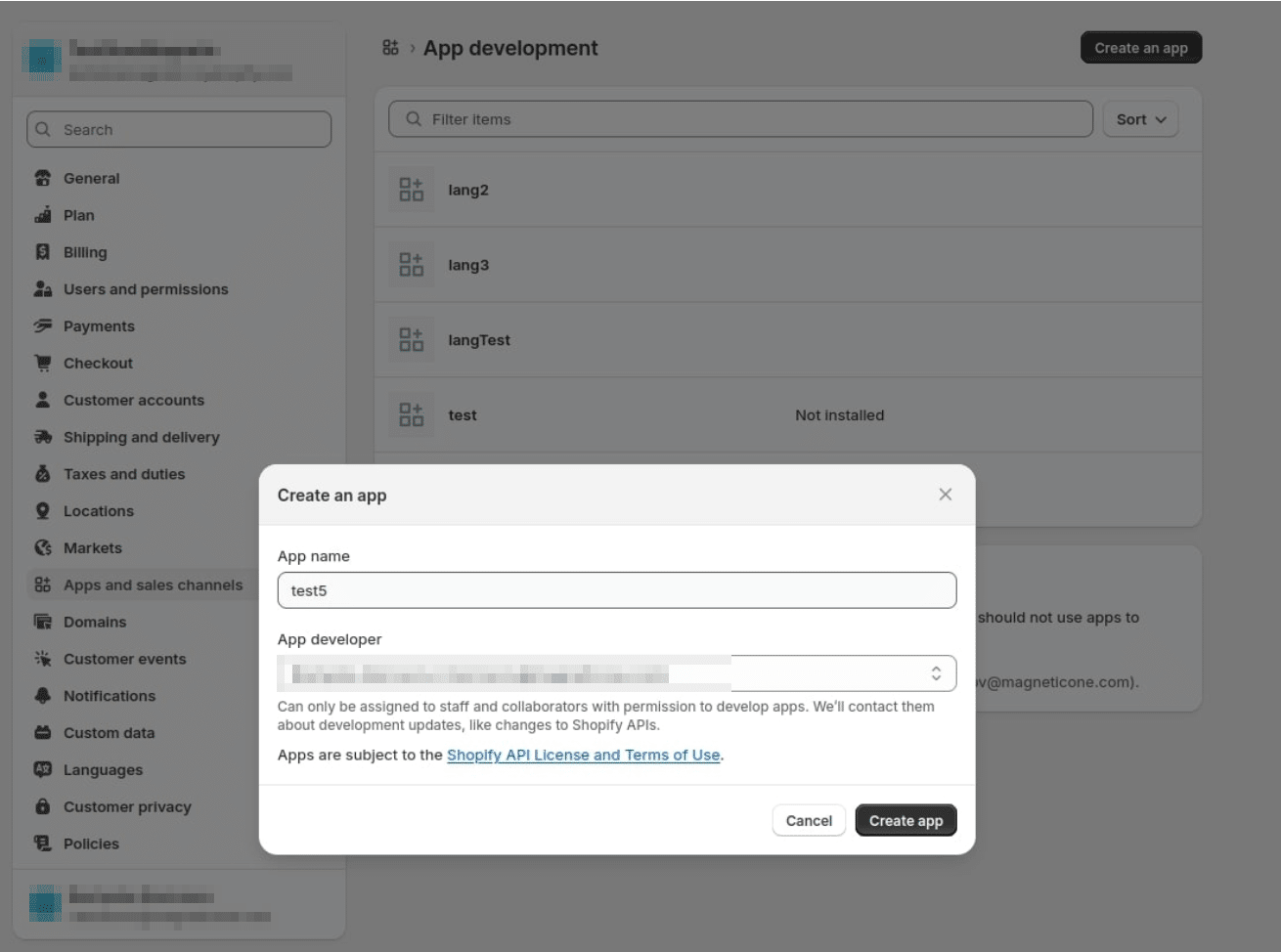Screen dimensions: 1281x952
Task: Click the Checkout cart icon
Action: tap(43, 363)
